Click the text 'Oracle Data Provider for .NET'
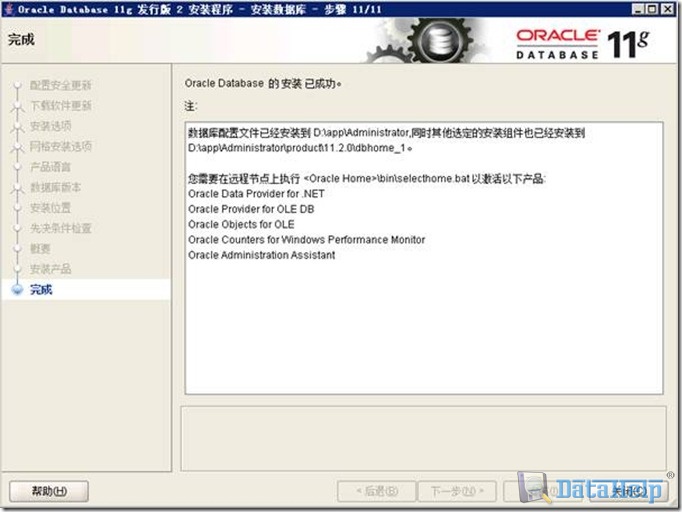The height and width of the screenshot is (512, 682). click(x=256, y=194)
